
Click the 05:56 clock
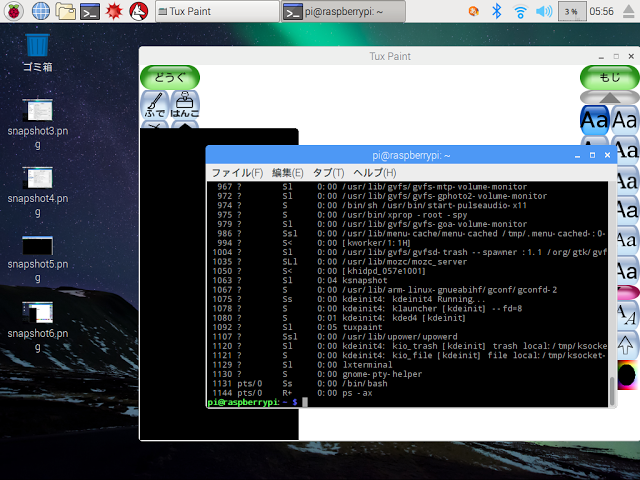(x=601, y=11)
